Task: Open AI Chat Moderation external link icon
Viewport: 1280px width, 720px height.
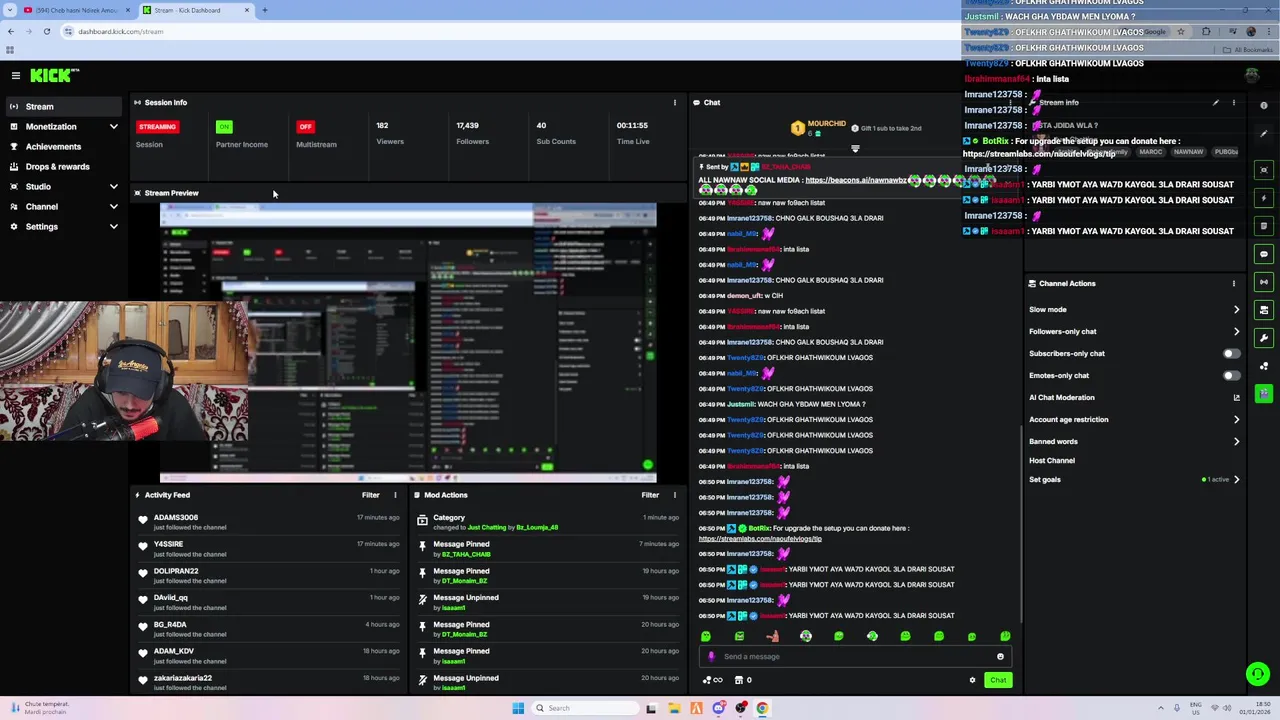Action: click(1236, 398)
